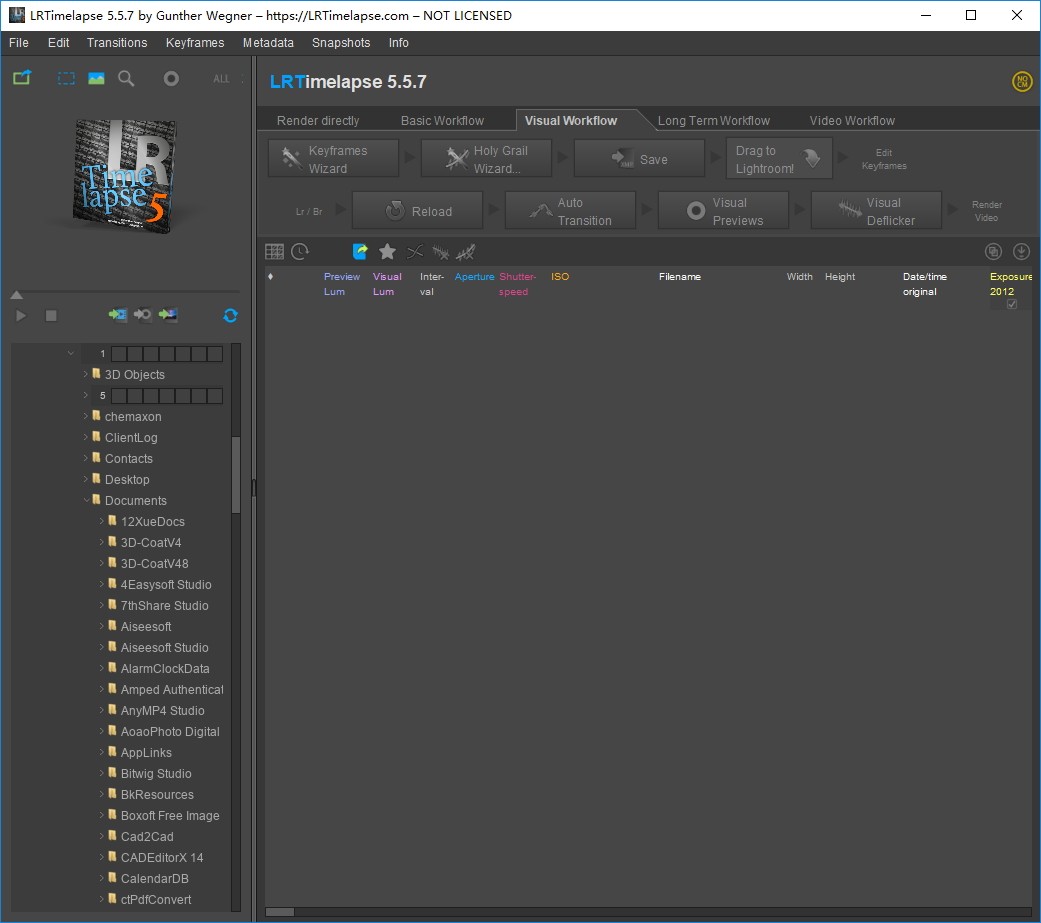Click the ISO column header
The width and height of the screenshot is (1041, 923).
560,276
